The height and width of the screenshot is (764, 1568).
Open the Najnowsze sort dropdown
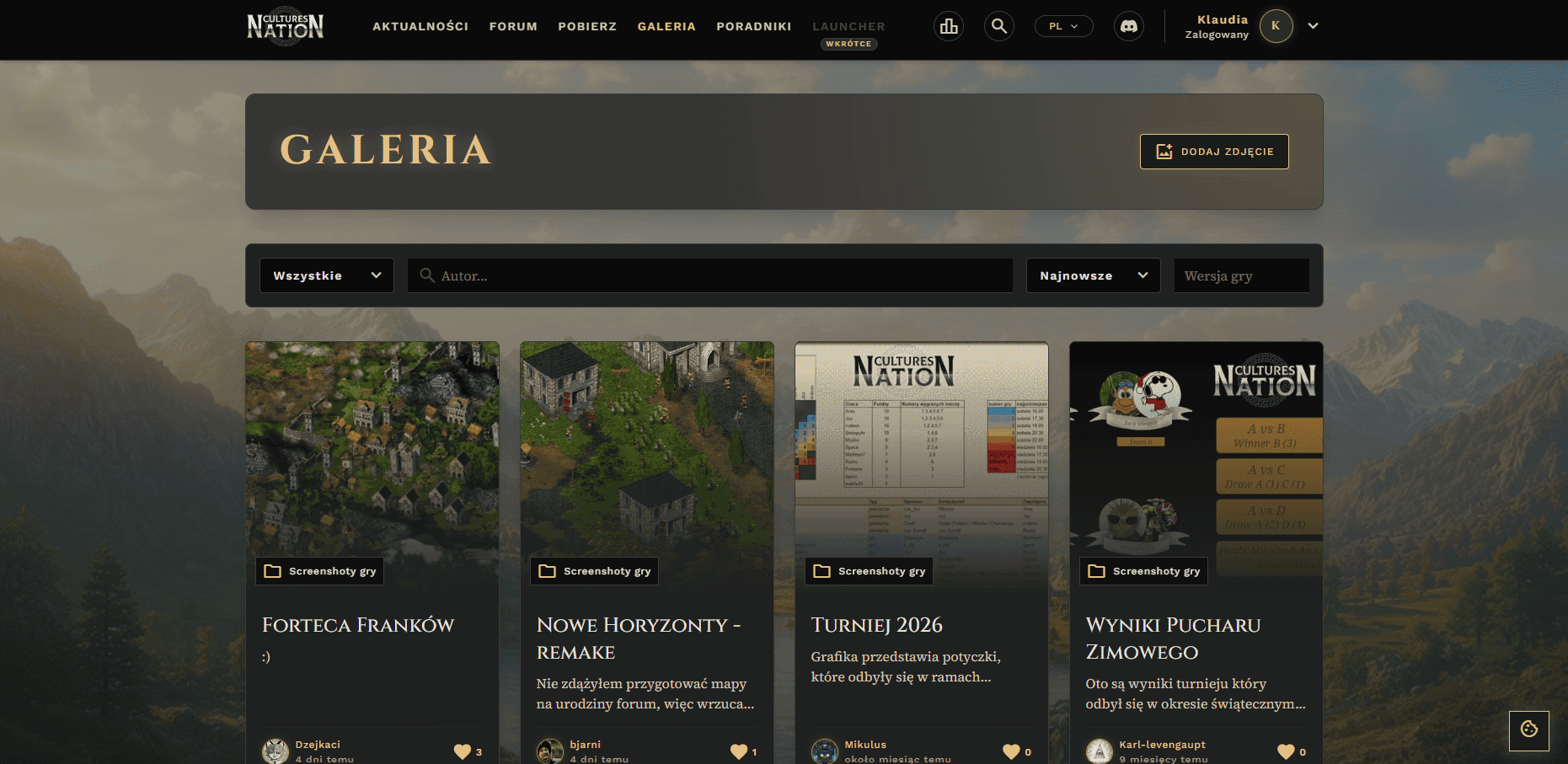coord(1093,275)
